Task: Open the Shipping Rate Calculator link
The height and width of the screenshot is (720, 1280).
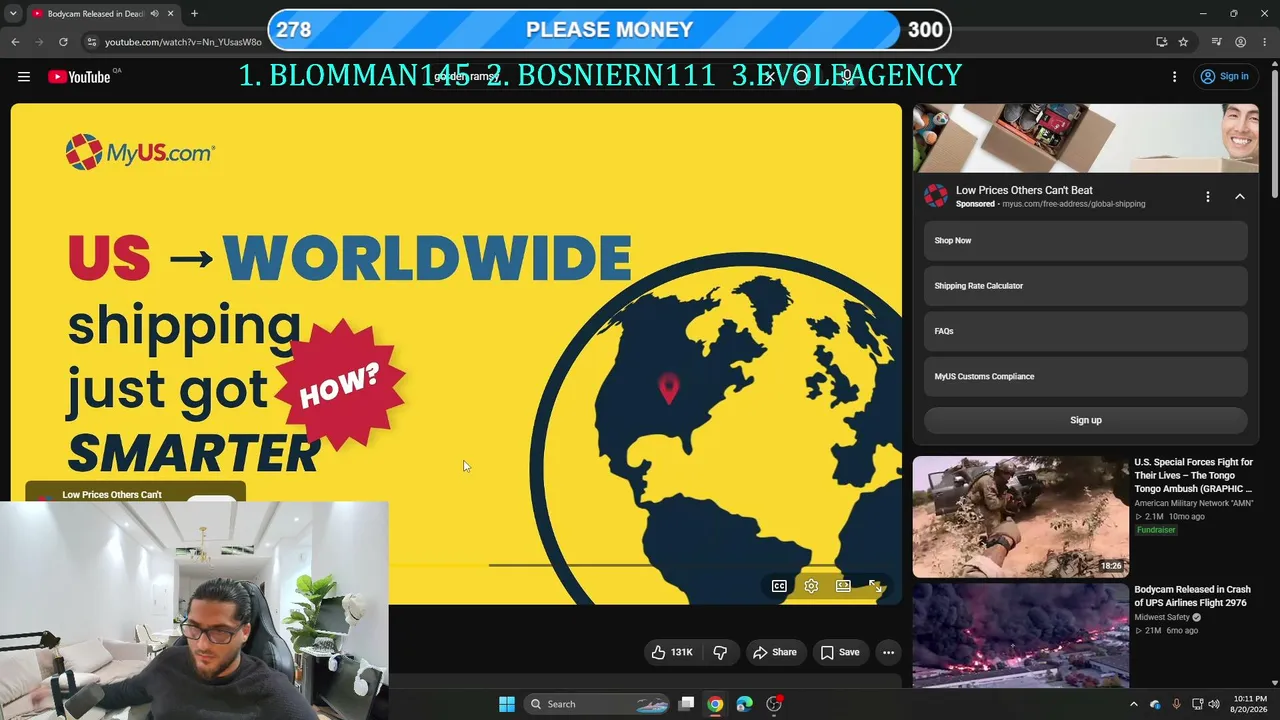Action: click(x=1085, y=286)
